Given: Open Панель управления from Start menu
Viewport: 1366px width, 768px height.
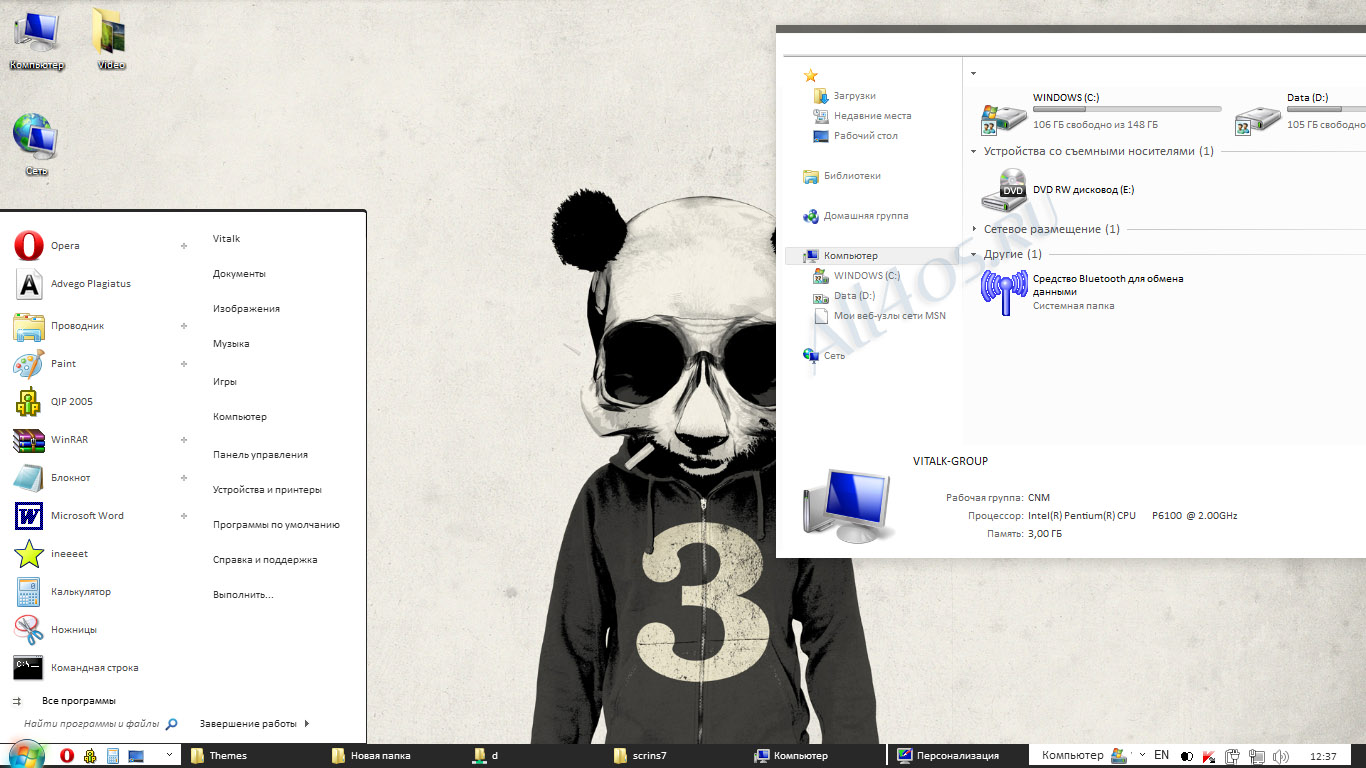Looking at the screenshot, I should [260, 455].
